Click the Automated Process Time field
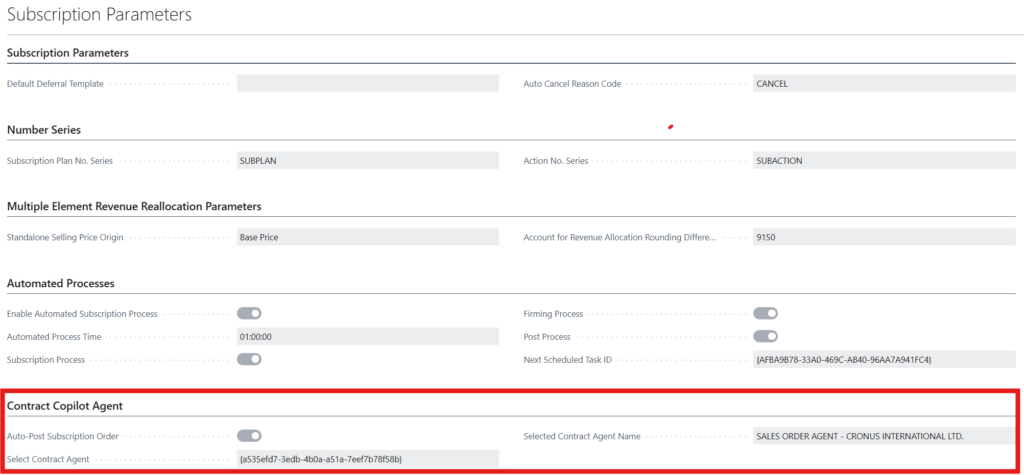 click(x=367, y=337)
